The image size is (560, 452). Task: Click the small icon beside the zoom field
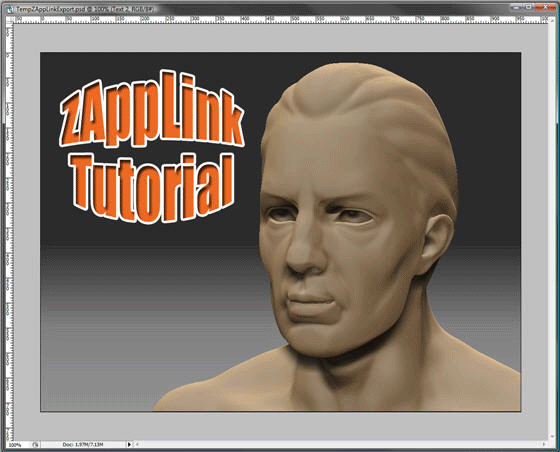point(35,445)
